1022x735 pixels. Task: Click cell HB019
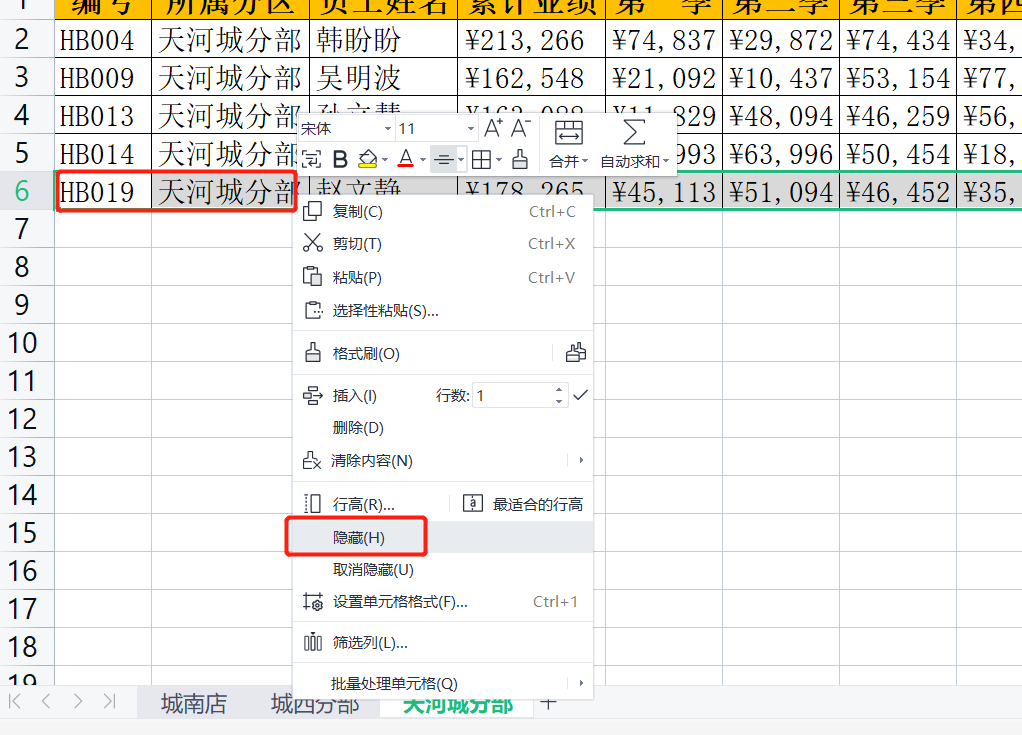tap(103, 192)
